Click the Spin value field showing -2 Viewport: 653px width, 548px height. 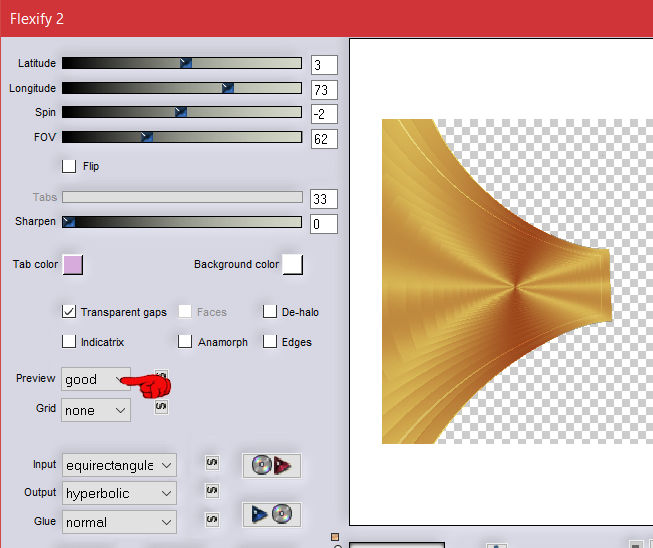[x=324, y=114]
